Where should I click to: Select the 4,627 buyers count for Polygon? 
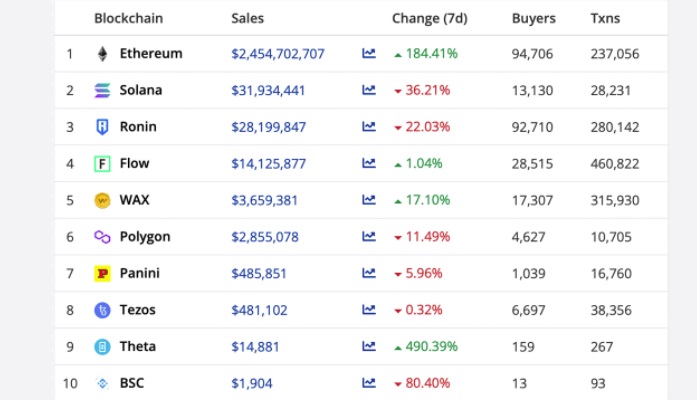pos(529,237)
